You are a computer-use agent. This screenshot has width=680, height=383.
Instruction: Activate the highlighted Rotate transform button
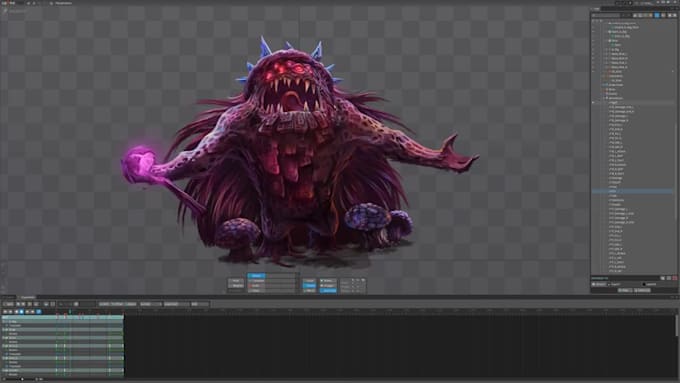(x=256, y=276)
